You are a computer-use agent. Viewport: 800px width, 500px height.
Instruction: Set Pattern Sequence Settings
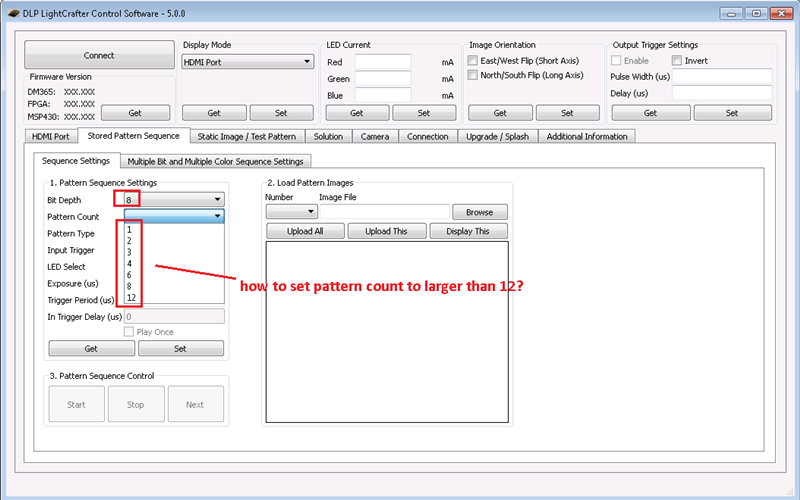tap(181, 348)
